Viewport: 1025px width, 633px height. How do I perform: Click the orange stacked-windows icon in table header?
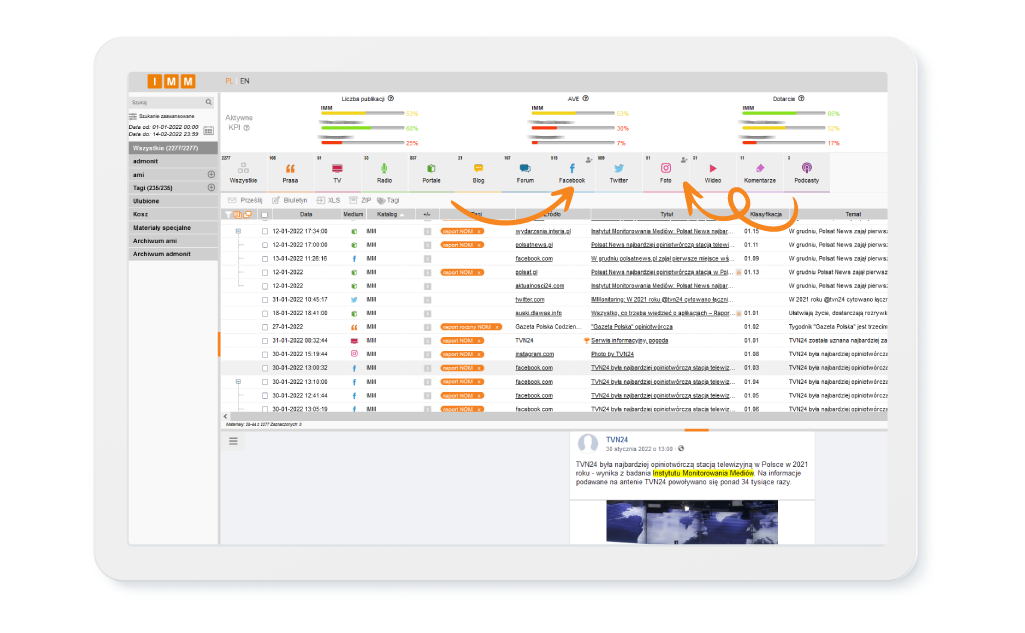[247, 214]
